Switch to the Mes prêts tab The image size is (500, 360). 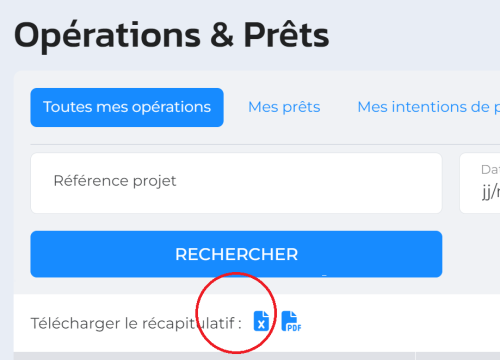(284, 107)
